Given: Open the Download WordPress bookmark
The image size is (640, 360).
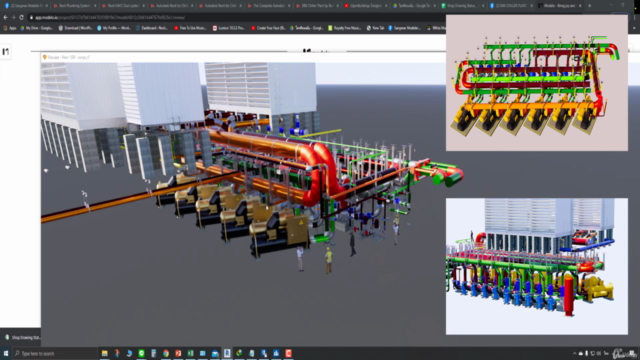Looking at the screenshot, I should coord(76,28).
